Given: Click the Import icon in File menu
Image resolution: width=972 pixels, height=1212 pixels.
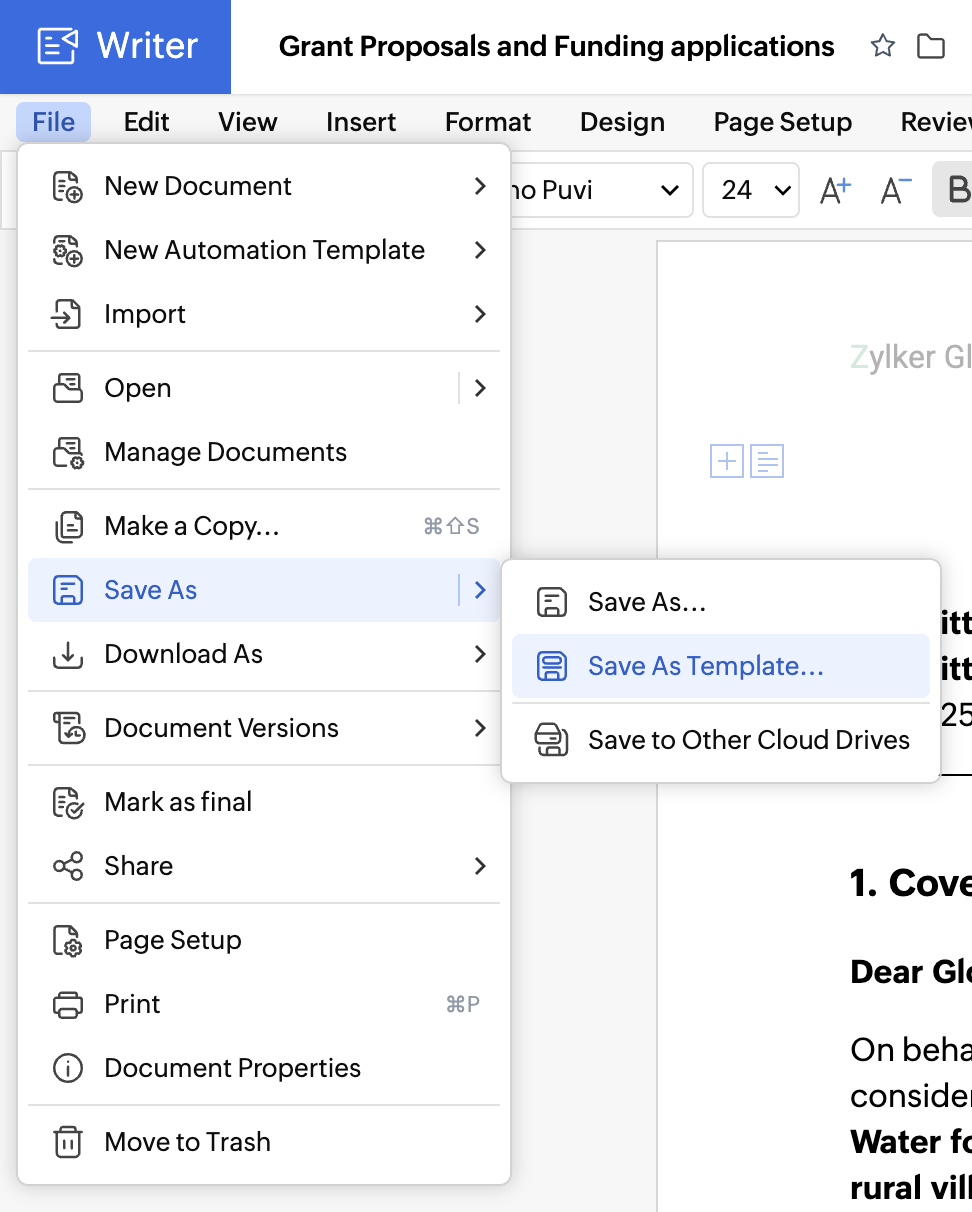Looking at the screenshot, I should tap(67, 314).
